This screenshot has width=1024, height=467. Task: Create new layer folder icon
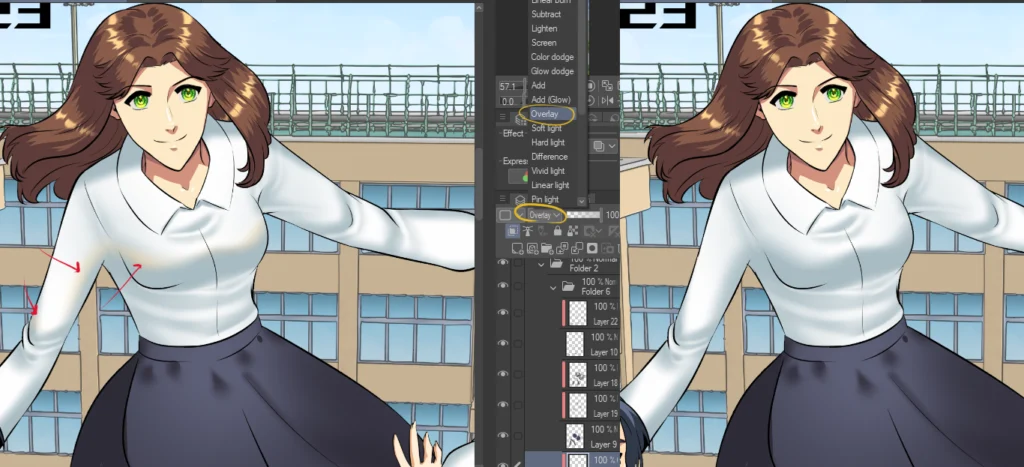point(547,248)
